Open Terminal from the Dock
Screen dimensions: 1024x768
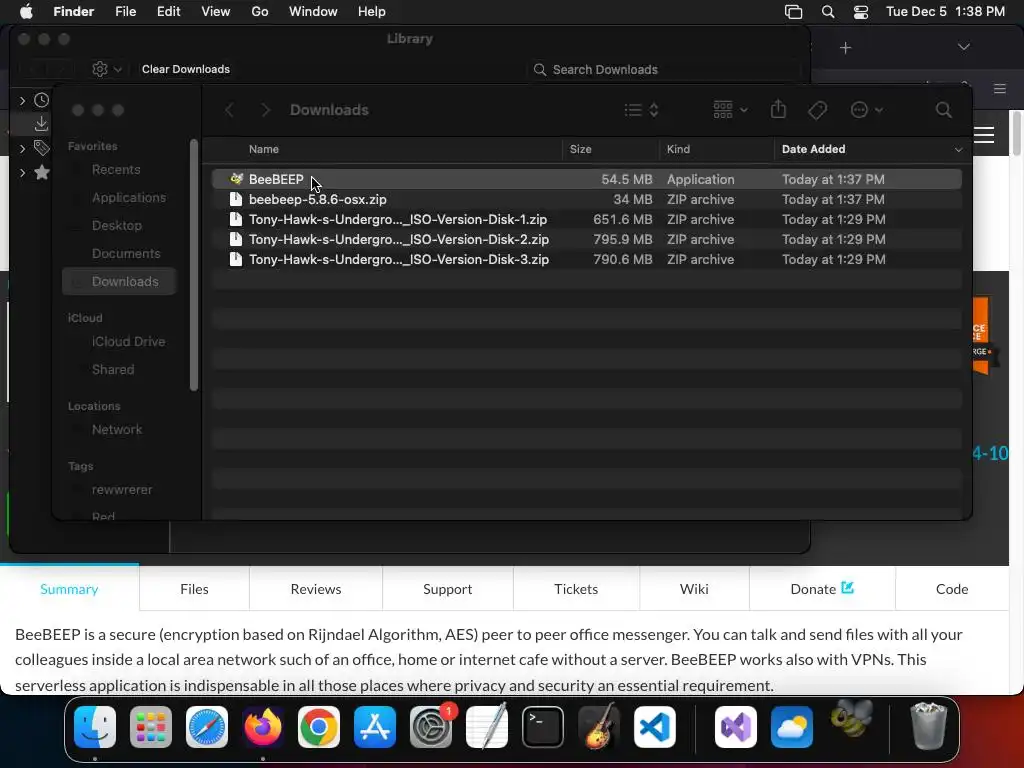pos(543,727)
